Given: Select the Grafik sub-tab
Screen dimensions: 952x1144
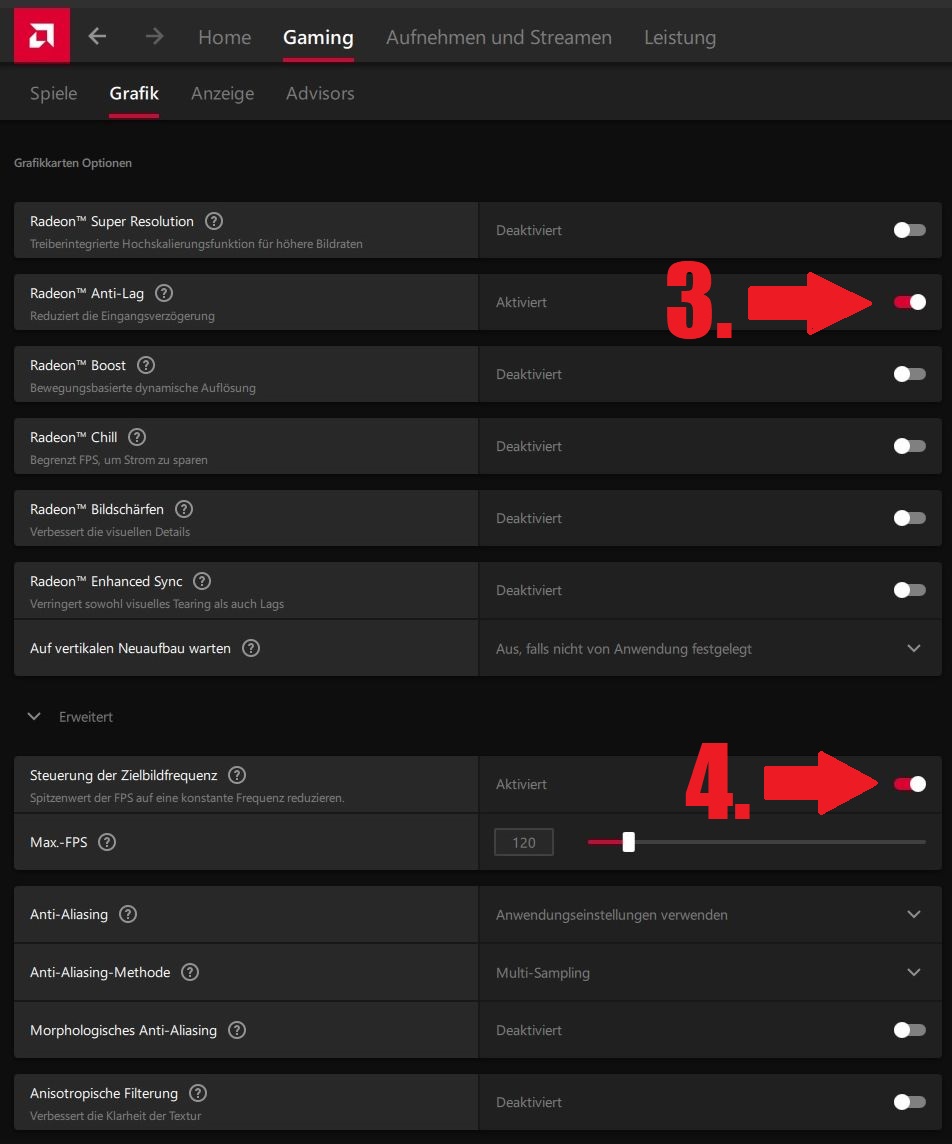Looking at the screenshot, I should [x=134, y=93].
